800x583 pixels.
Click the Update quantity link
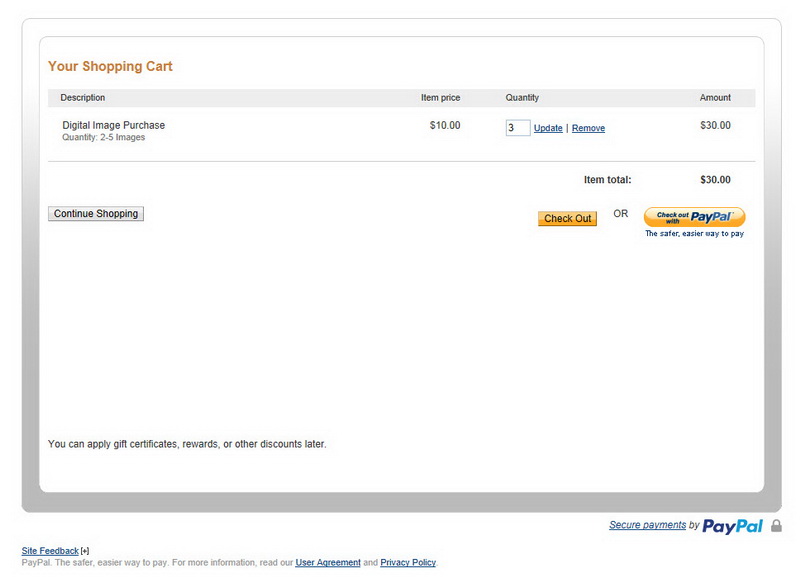[548, 128]
